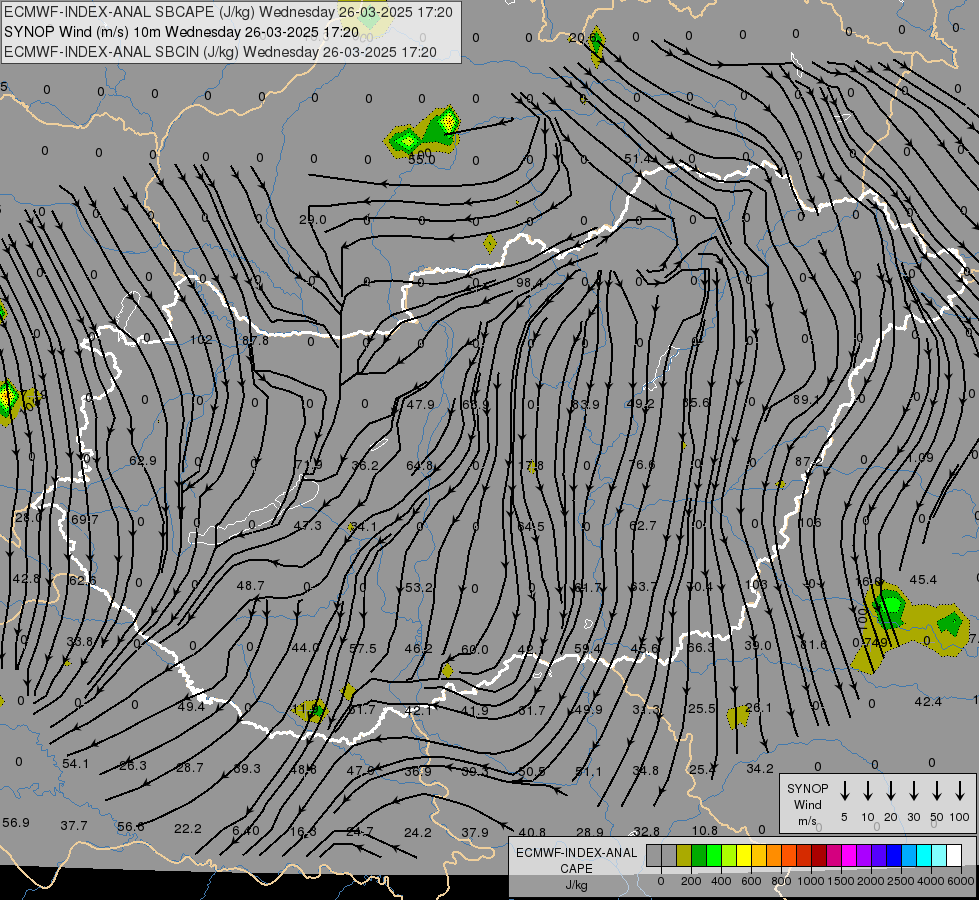
Task: Click the map value 89.1
Action: [x=807, y=400]
